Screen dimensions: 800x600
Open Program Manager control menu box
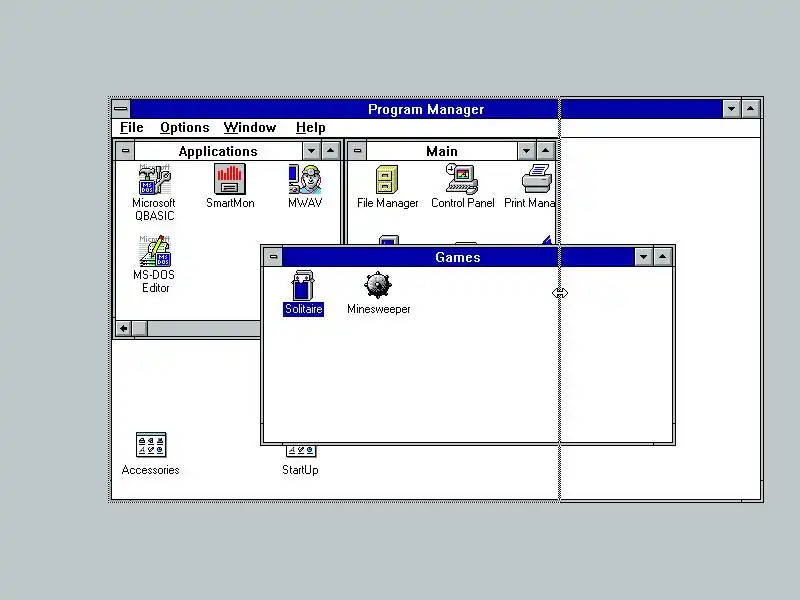point(121,109)
